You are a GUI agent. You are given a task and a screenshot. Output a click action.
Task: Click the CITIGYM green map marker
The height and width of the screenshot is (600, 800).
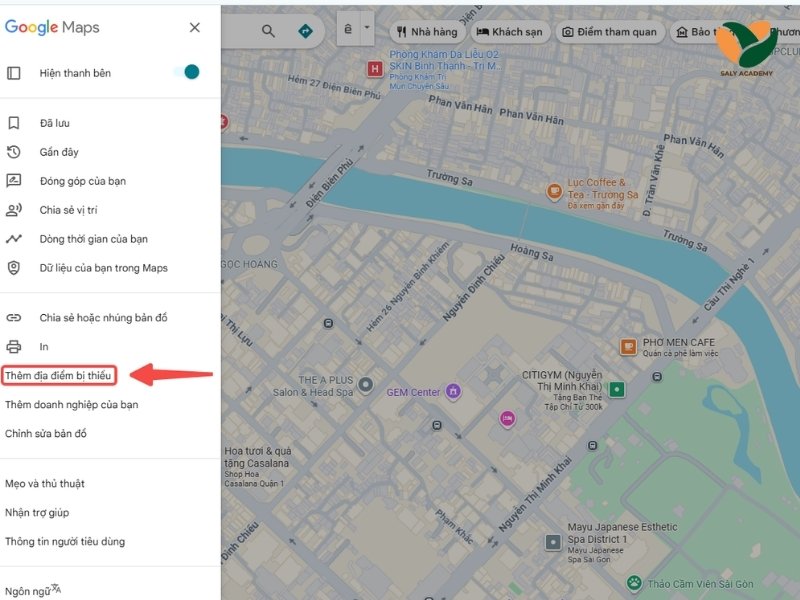click(x=617, y=389)
